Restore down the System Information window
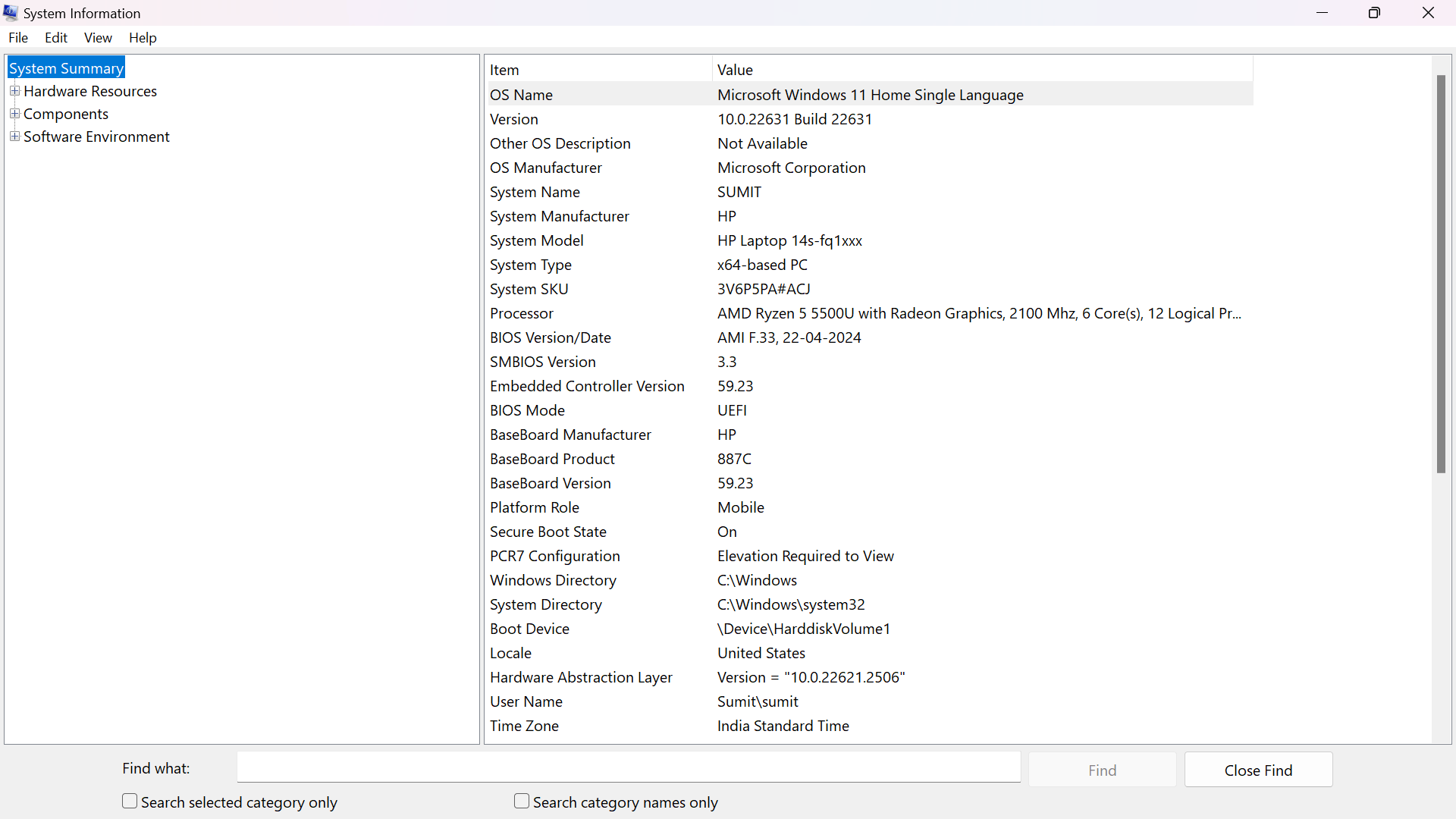 1374,13
